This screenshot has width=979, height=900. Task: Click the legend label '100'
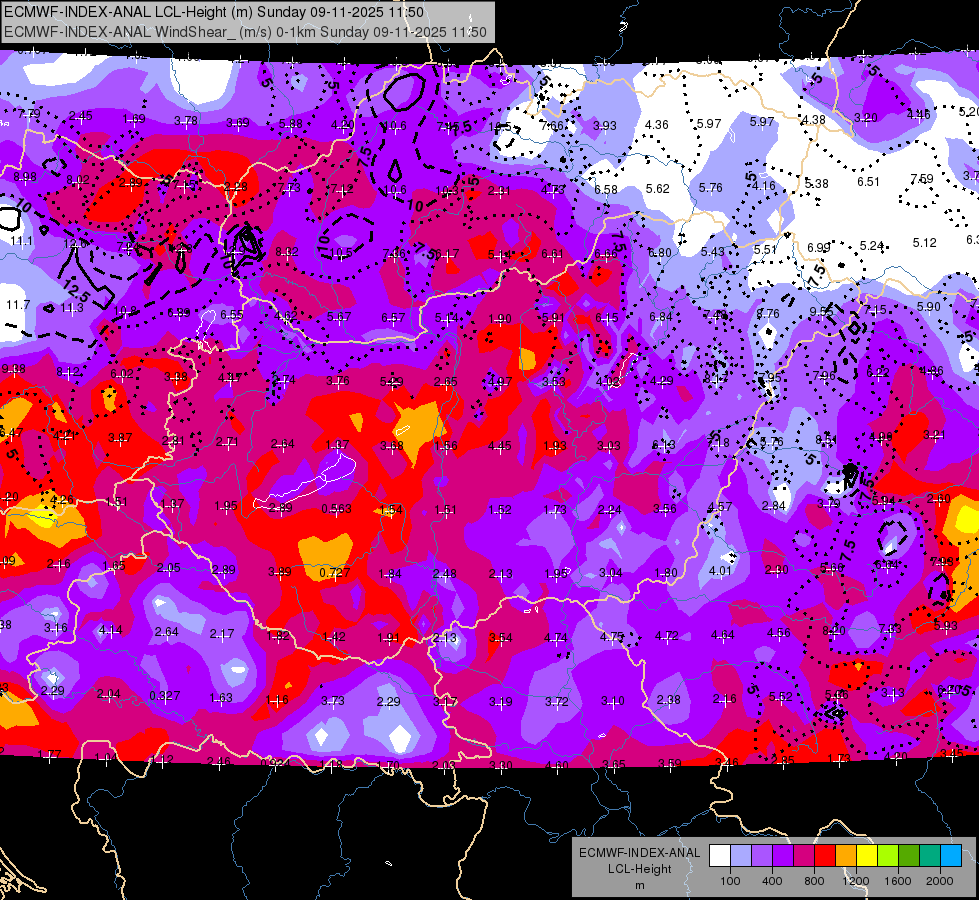pos(730,881)
